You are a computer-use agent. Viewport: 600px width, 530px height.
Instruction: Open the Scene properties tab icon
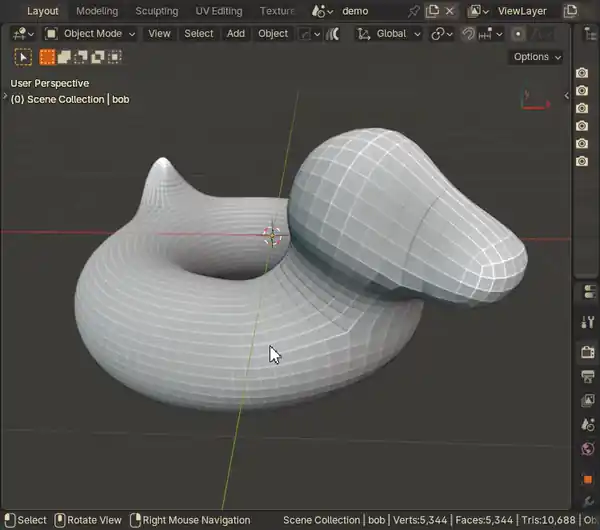click(588, 424)
